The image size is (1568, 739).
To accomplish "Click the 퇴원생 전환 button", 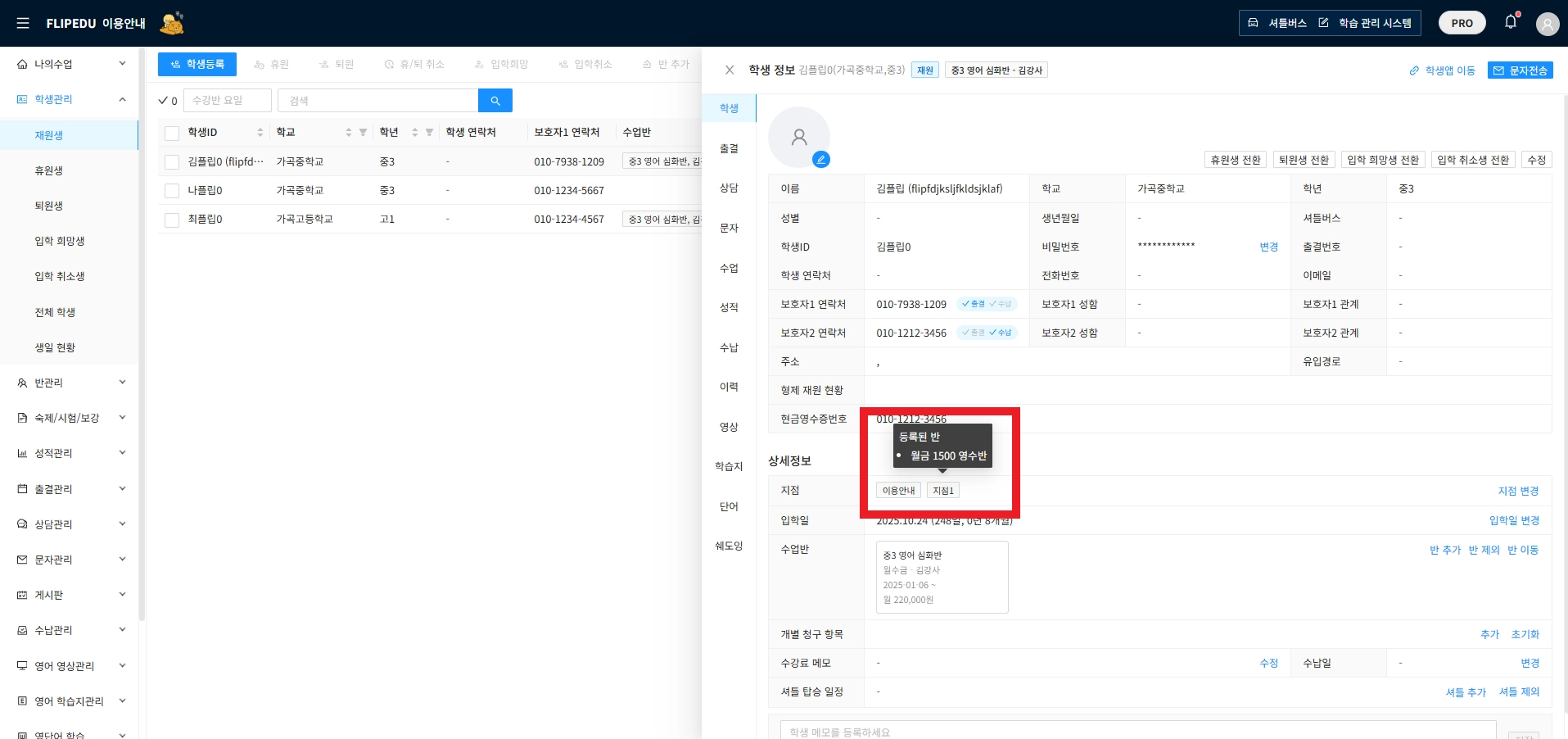I will coord(1304,160).
